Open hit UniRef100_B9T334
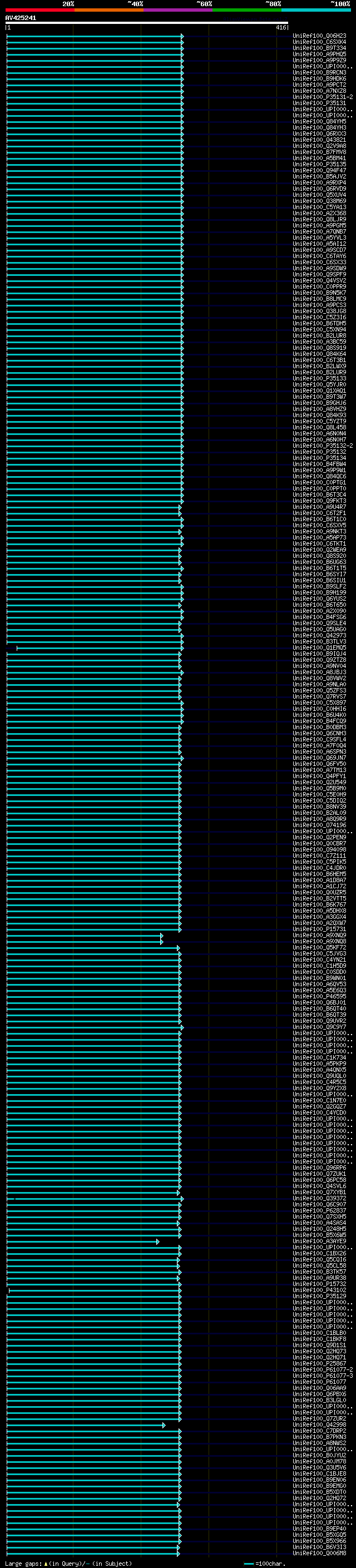Image resolution: width=356 pixels, height=1568 pixels. coord(319,48)
